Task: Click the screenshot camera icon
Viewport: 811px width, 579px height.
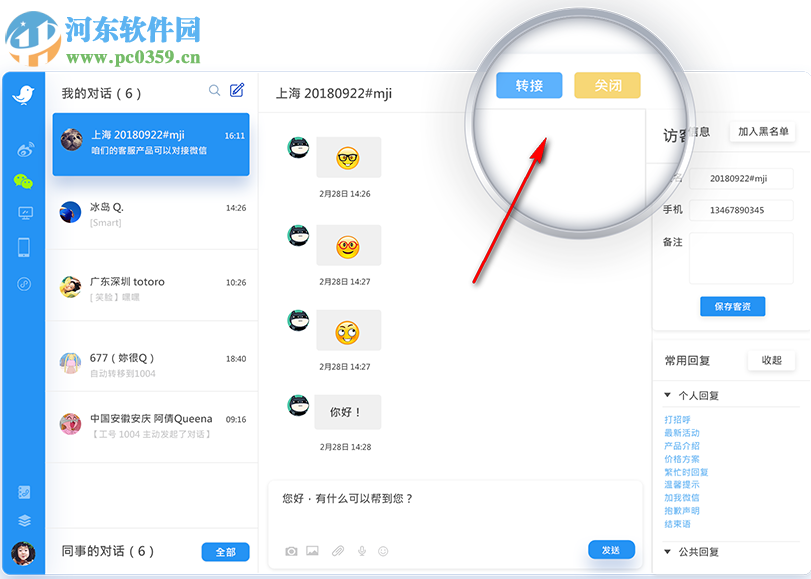Action: (x=290, y=551)
